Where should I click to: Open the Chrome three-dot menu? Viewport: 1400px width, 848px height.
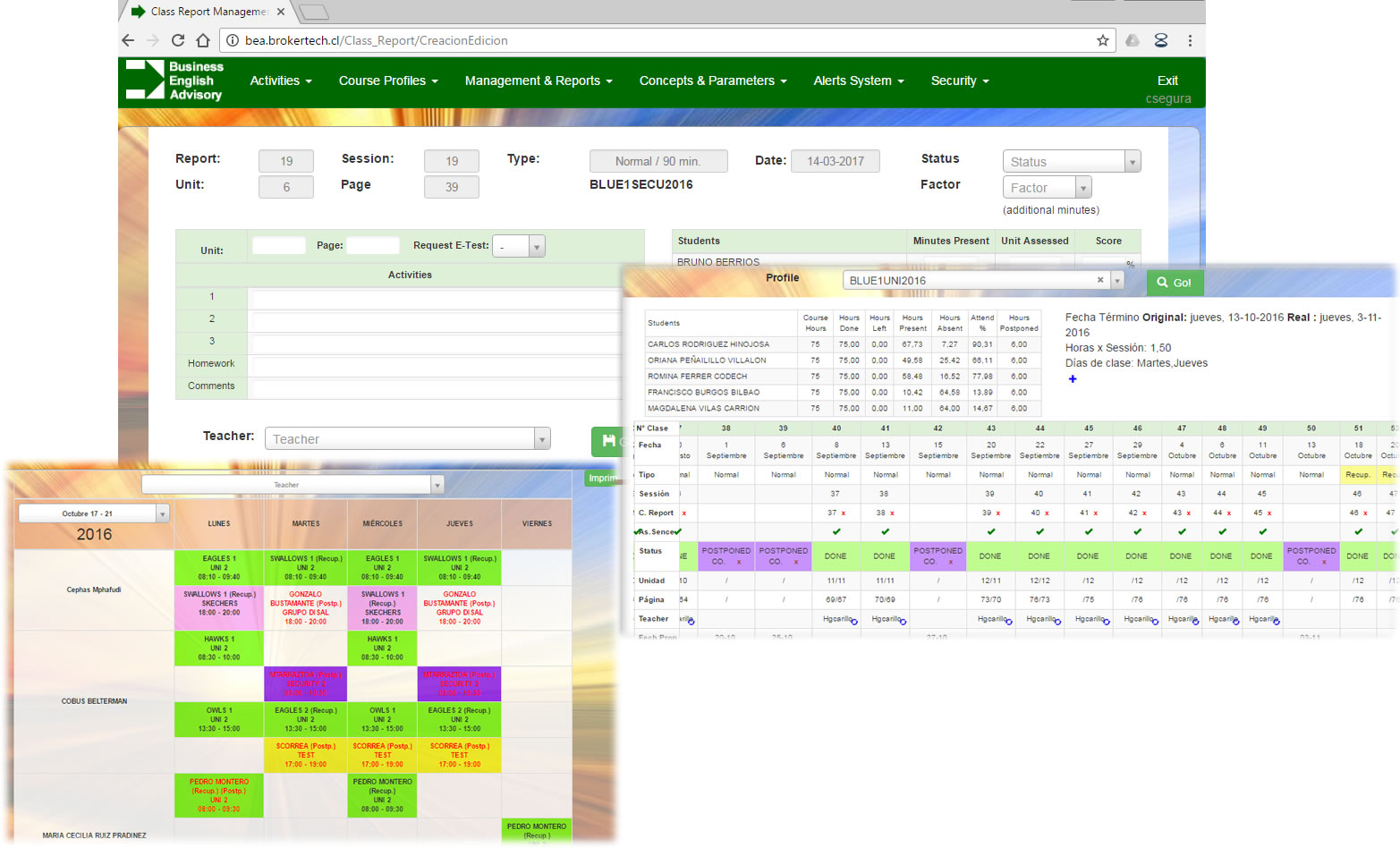tap(1190, 40)
